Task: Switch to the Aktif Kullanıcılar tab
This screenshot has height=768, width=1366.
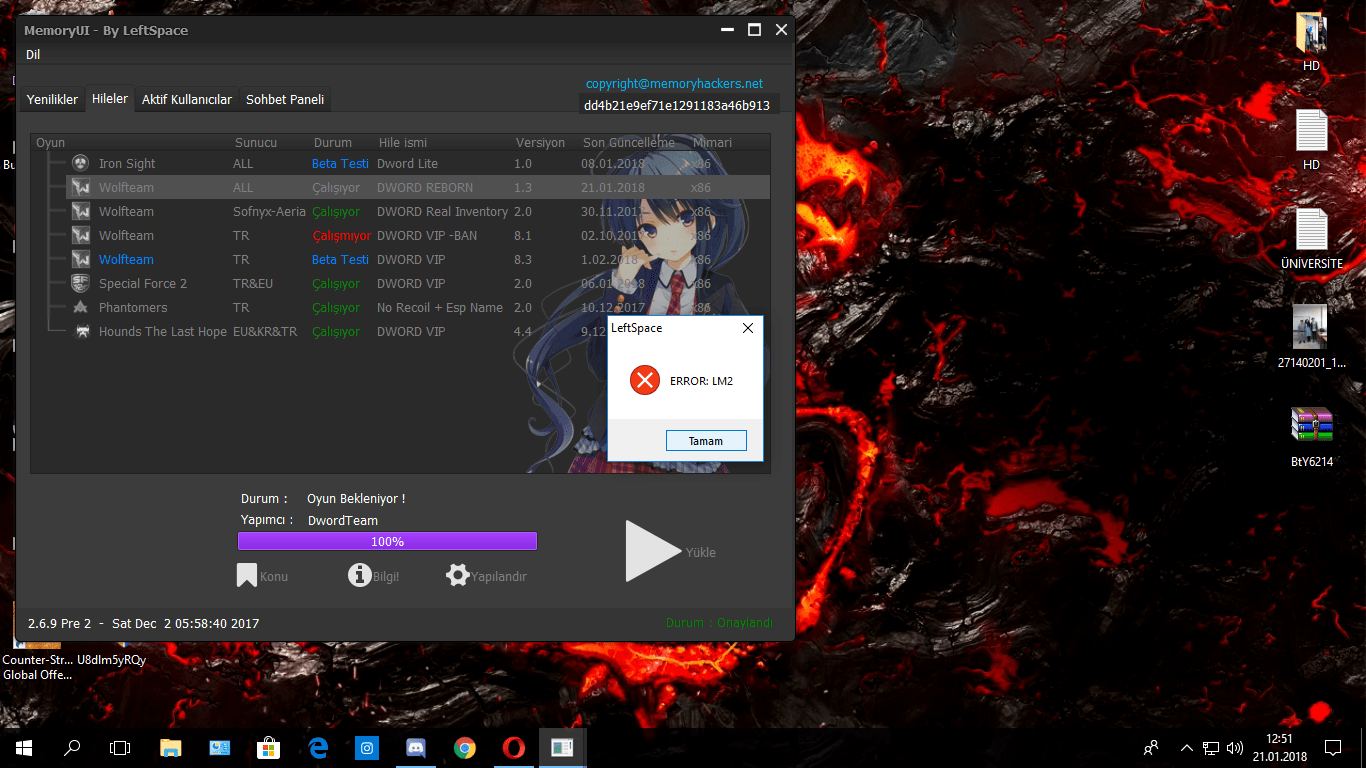Action: pos(187,99)
